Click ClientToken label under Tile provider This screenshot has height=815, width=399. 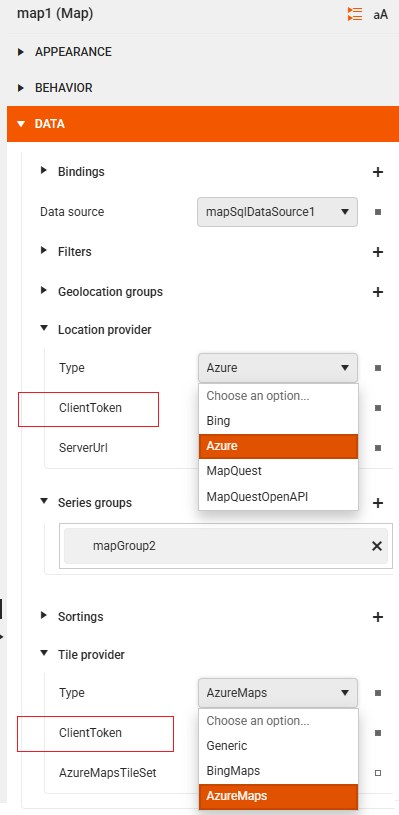tap(90, 733)
